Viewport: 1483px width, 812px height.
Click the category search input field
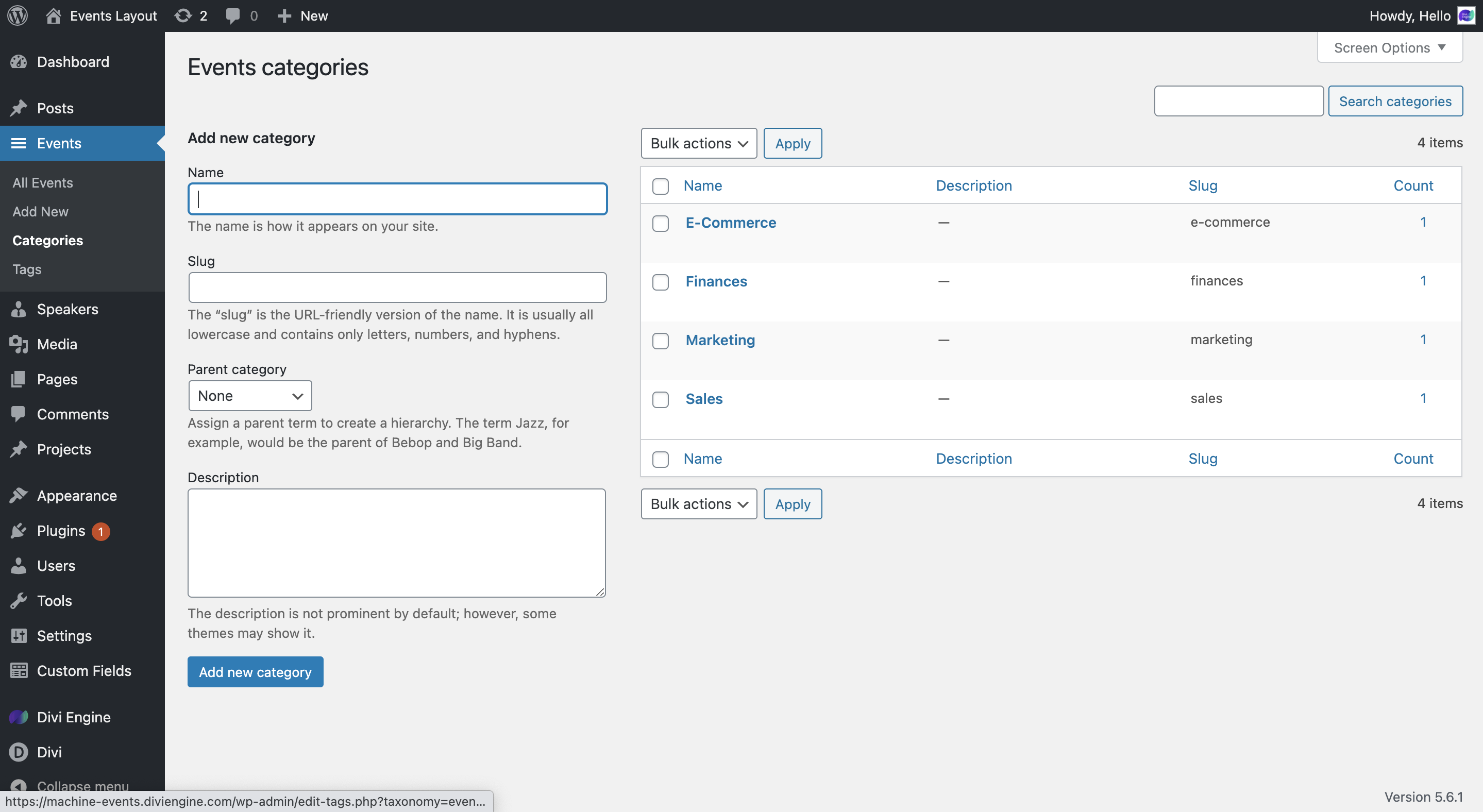1238,102
